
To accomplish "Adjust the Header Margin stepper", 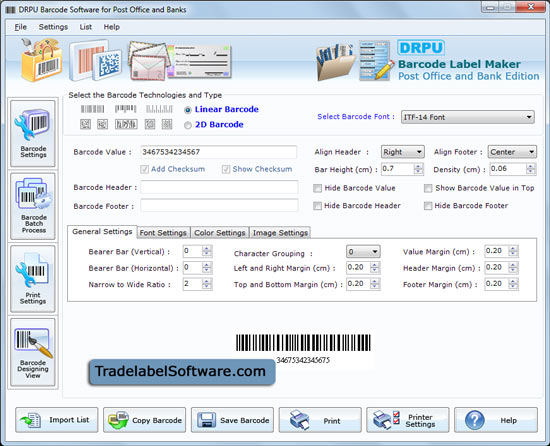I will (513, 268).
